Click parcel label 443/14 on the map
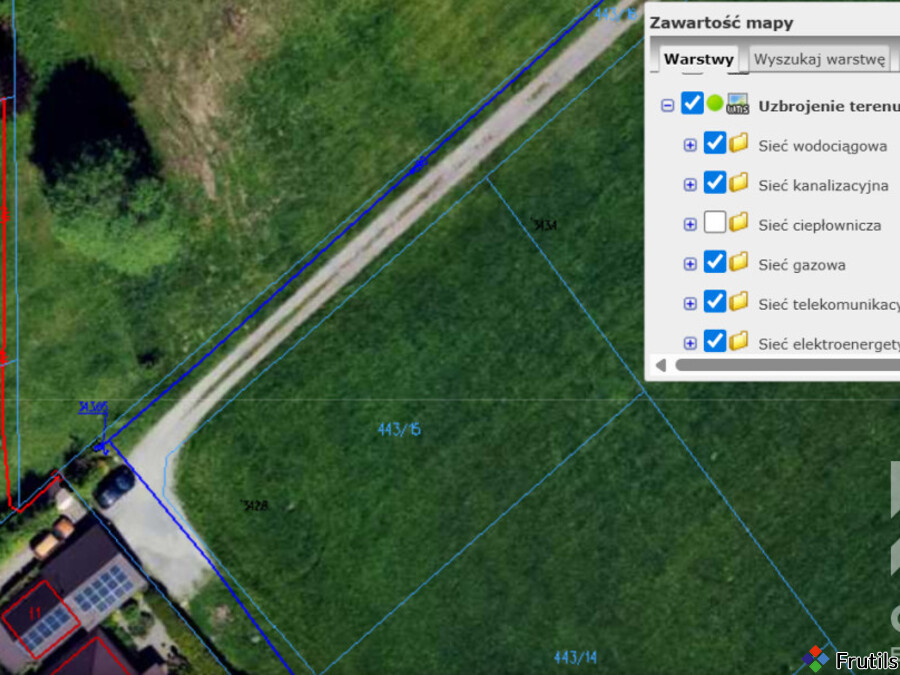 click(575, 657)
